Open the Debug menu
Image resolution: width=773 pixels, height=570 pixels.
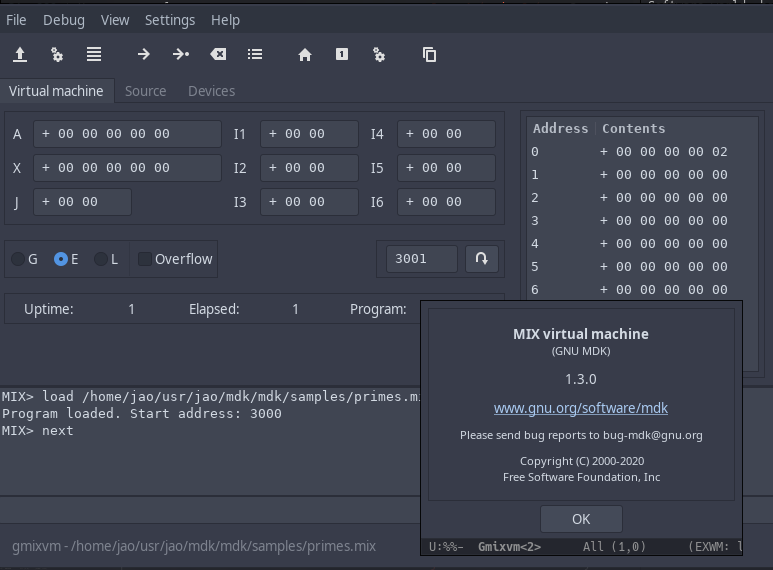(x=64, y=20)
